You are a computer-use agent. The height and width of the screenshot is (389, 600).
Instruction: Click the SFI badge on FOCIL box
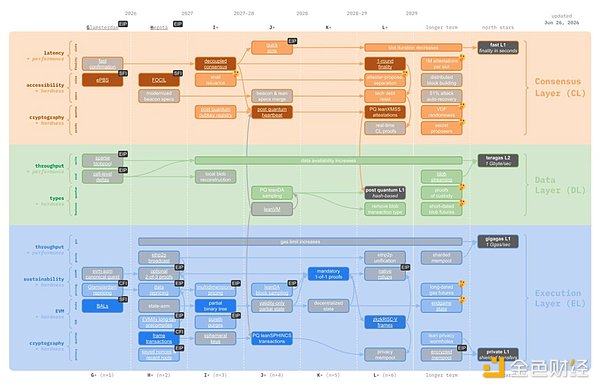click(178, 73)
